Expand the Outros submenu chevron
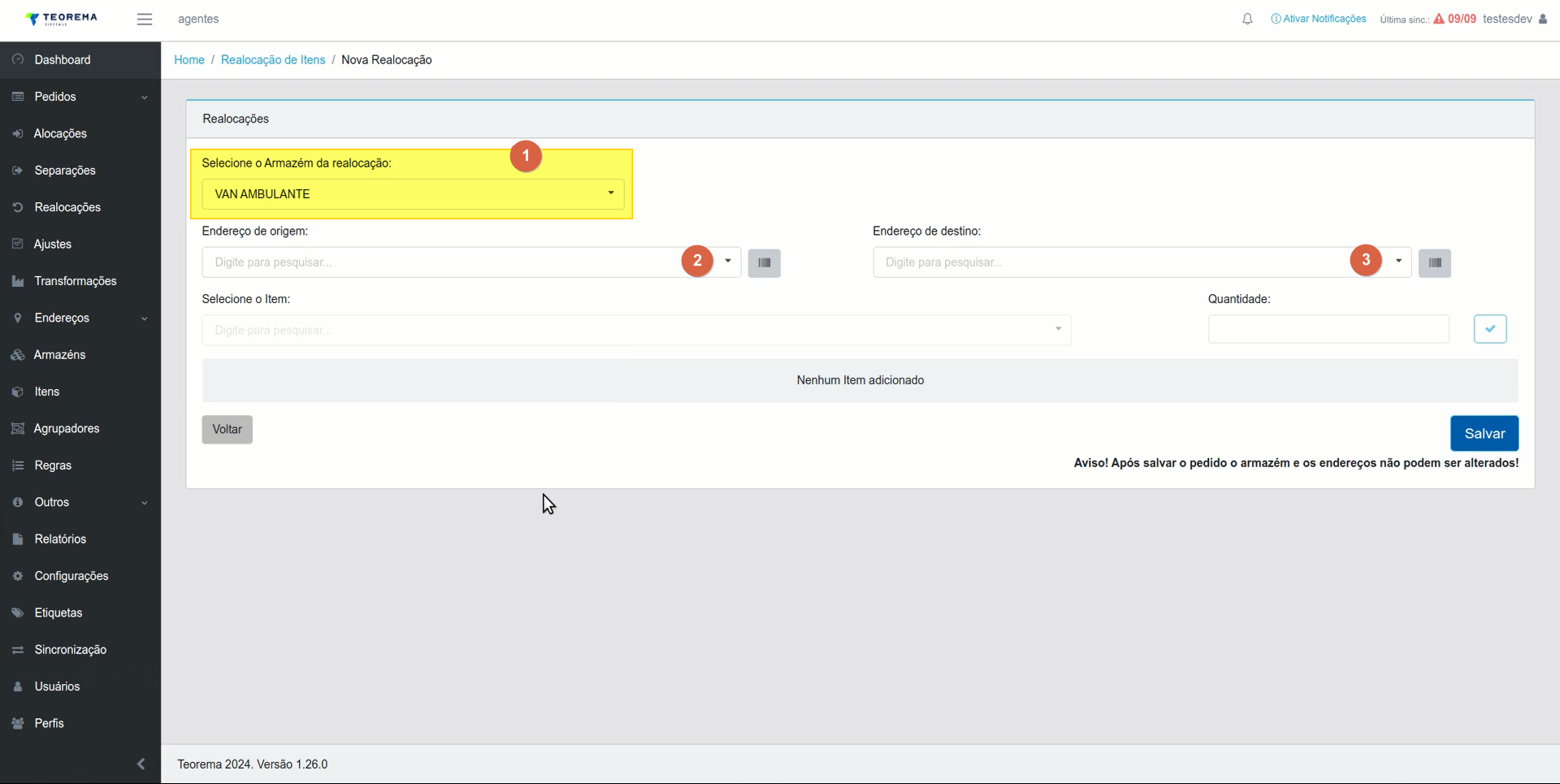This screenshot has width=1560, height=784. point(145,503)
